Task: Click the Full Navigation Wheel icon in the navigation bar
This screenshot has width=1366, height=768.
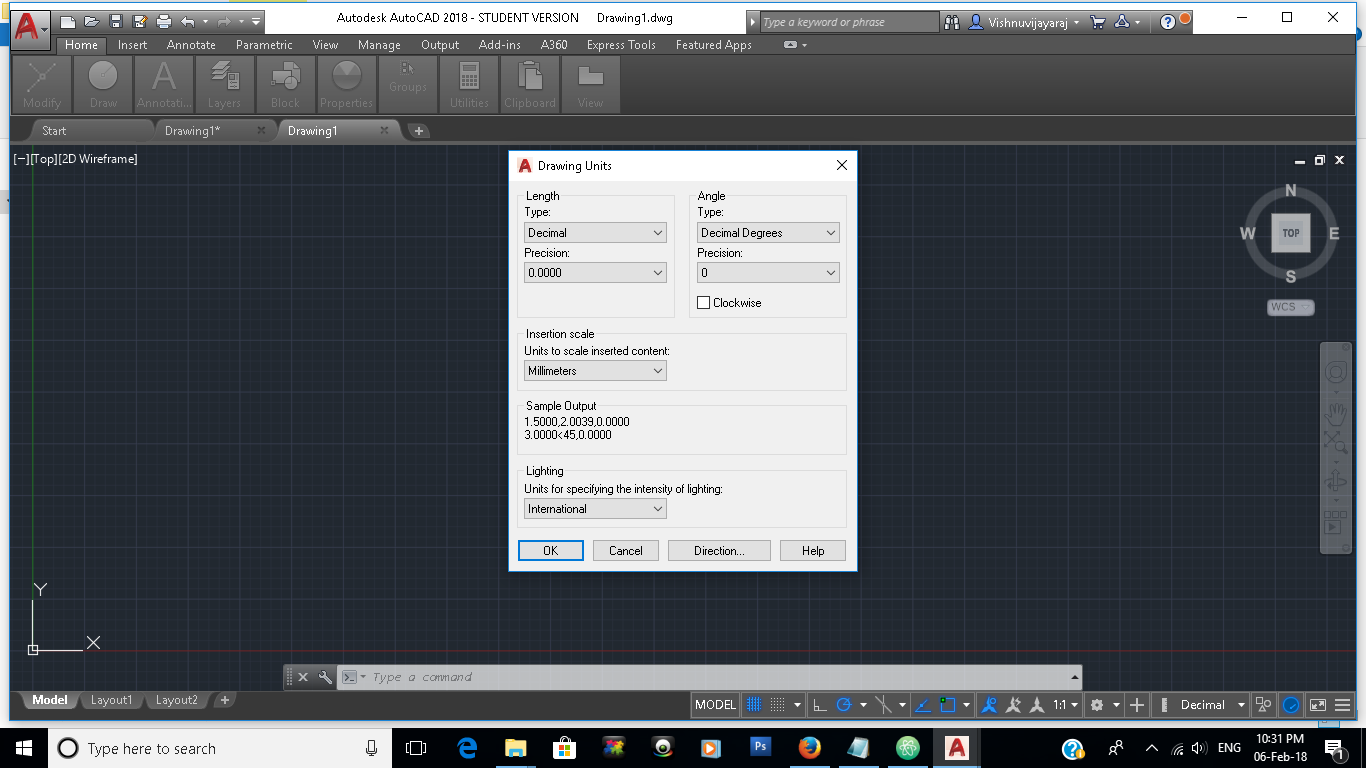Action: pos(1336,374)
